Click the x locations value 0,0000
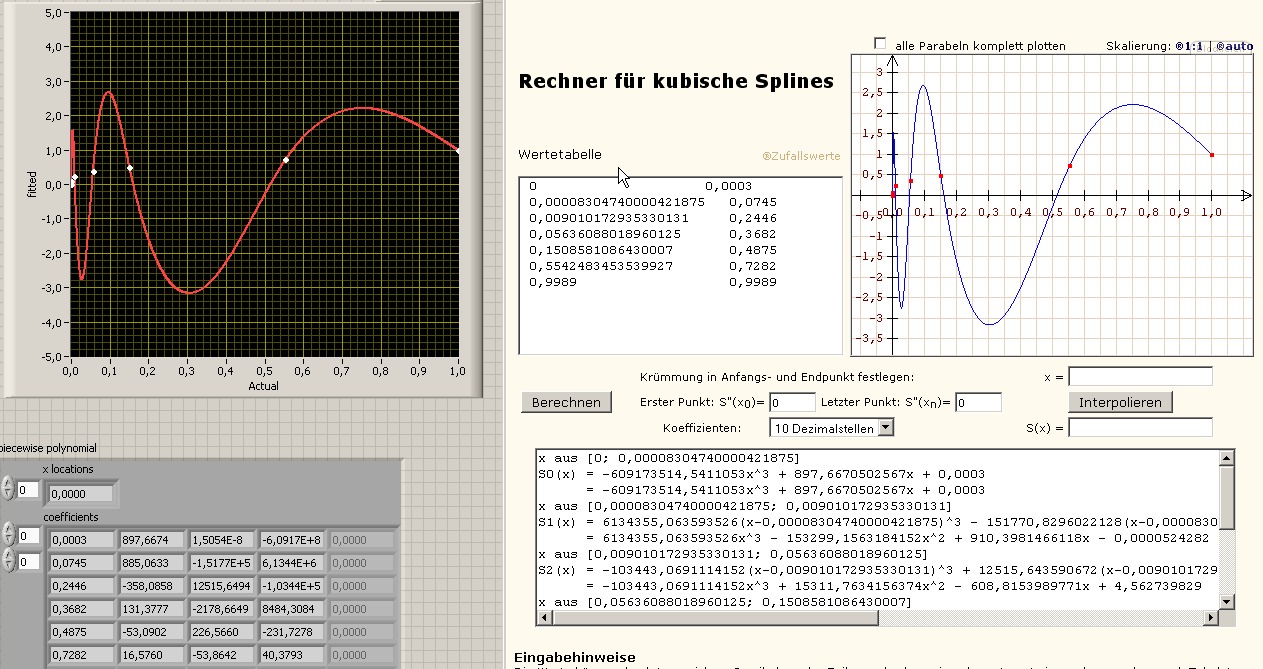Viewport: 1263px width, 669px height. [82, 493]
